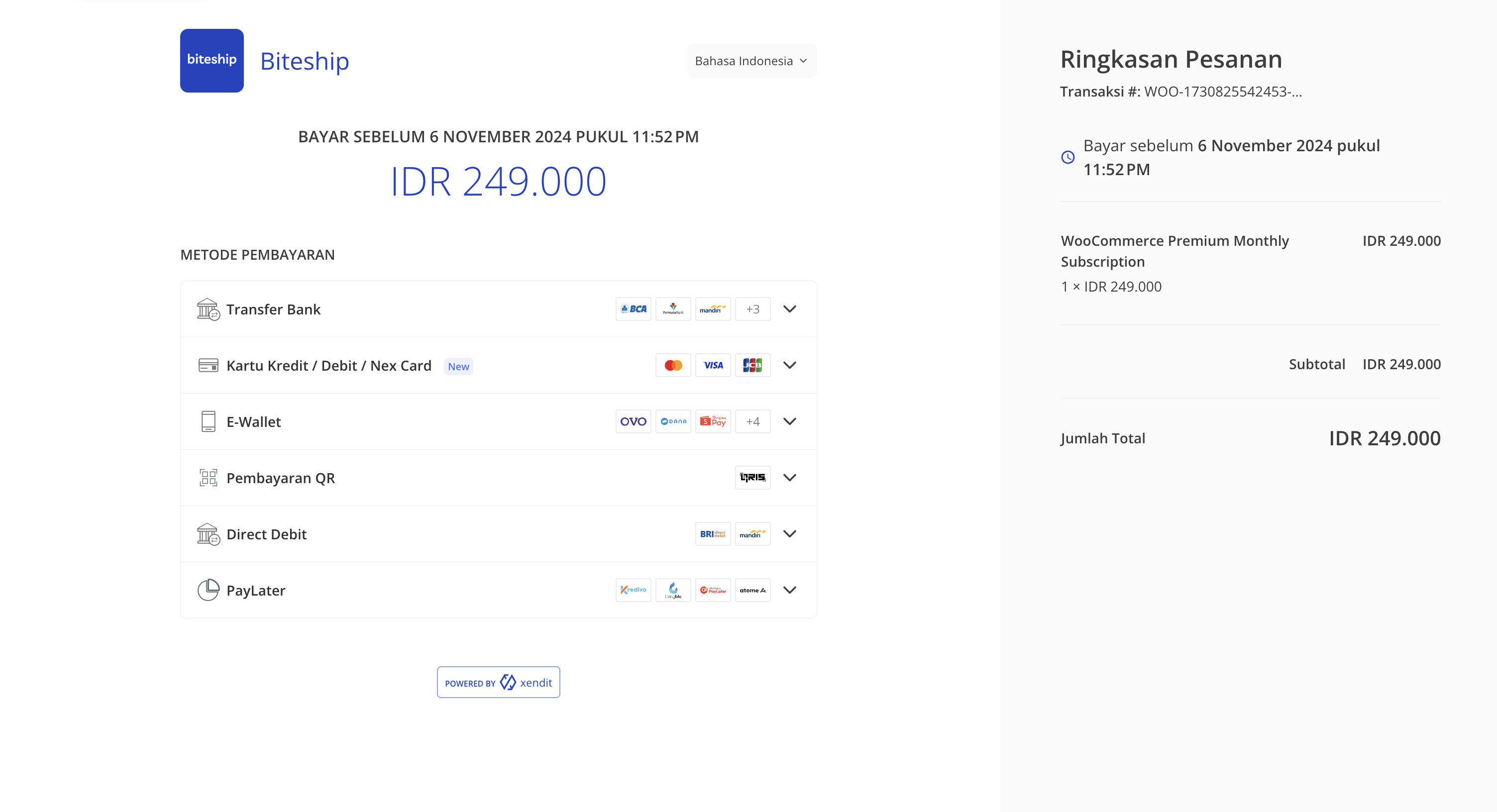The height and width of the screenshot is (812, 1497).
Task: Click the JCB card logo
Action: click(x=752, y=365)
